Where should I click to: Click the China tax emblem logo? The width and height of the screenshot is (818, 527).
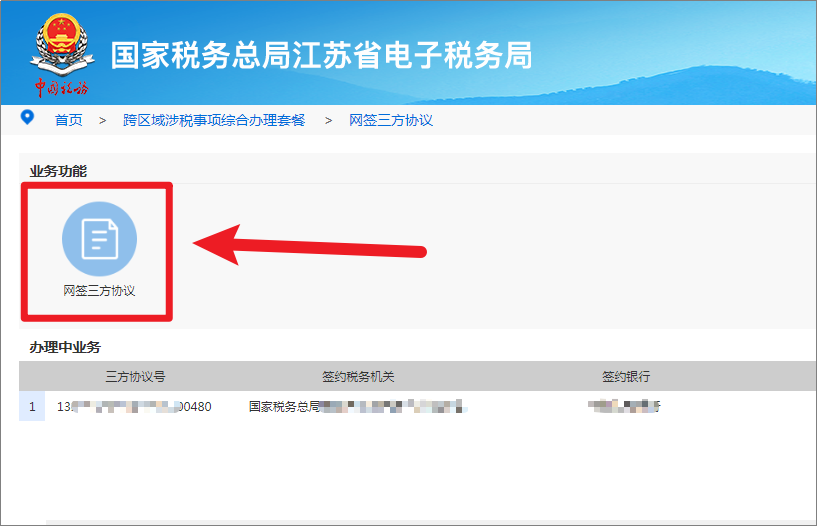(x=62, y=55)
